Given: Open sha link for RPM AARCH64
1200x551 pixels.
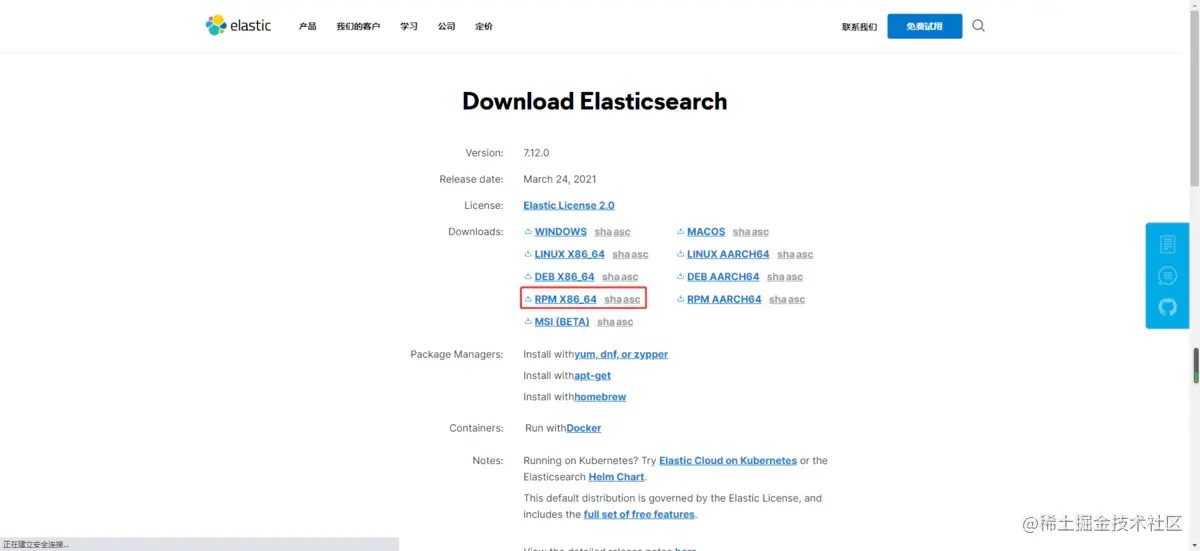Looking at the screenshot, I should tap(778, 299).
